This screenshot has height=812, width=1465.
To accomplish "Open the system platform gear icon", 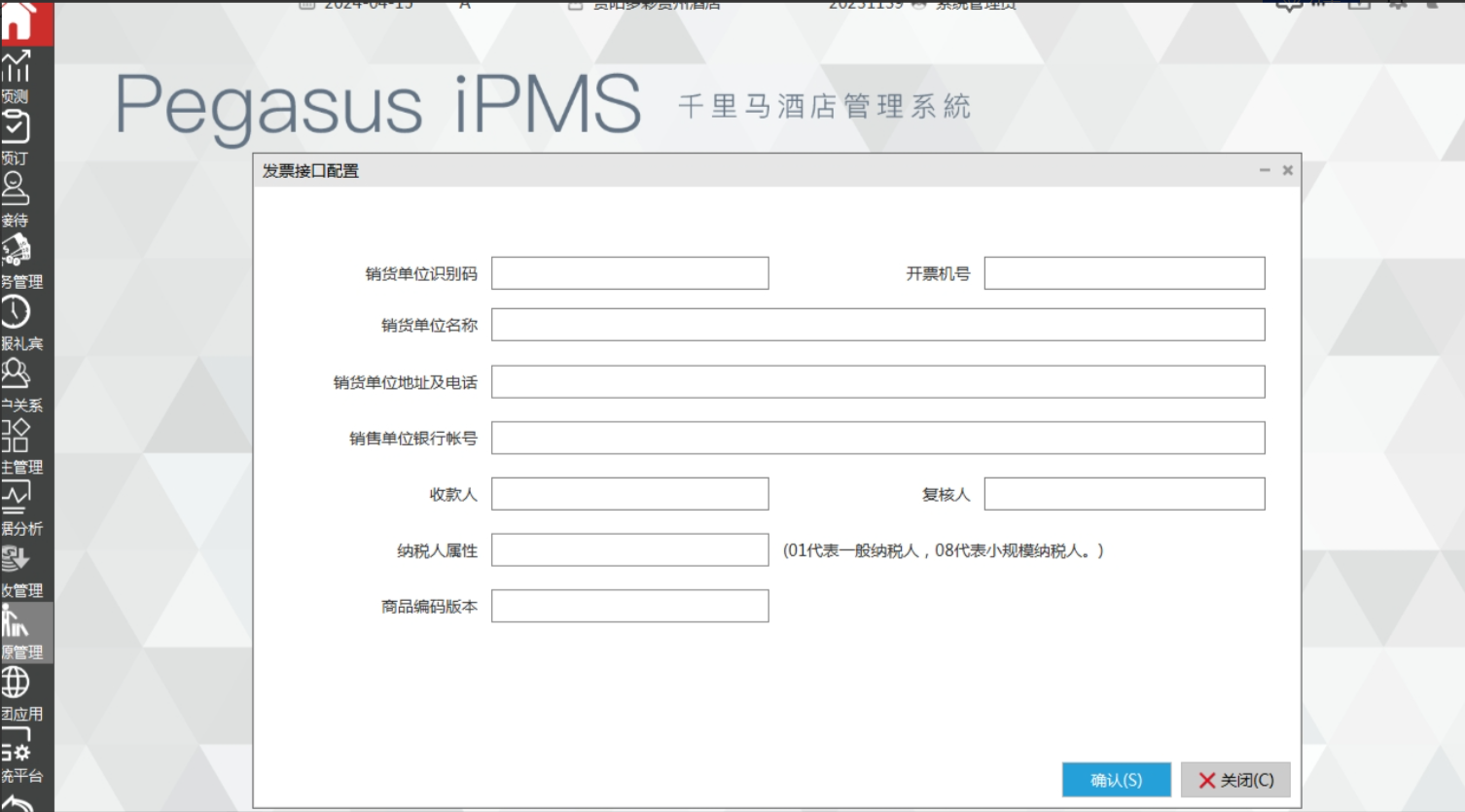I will pos(16,747).
